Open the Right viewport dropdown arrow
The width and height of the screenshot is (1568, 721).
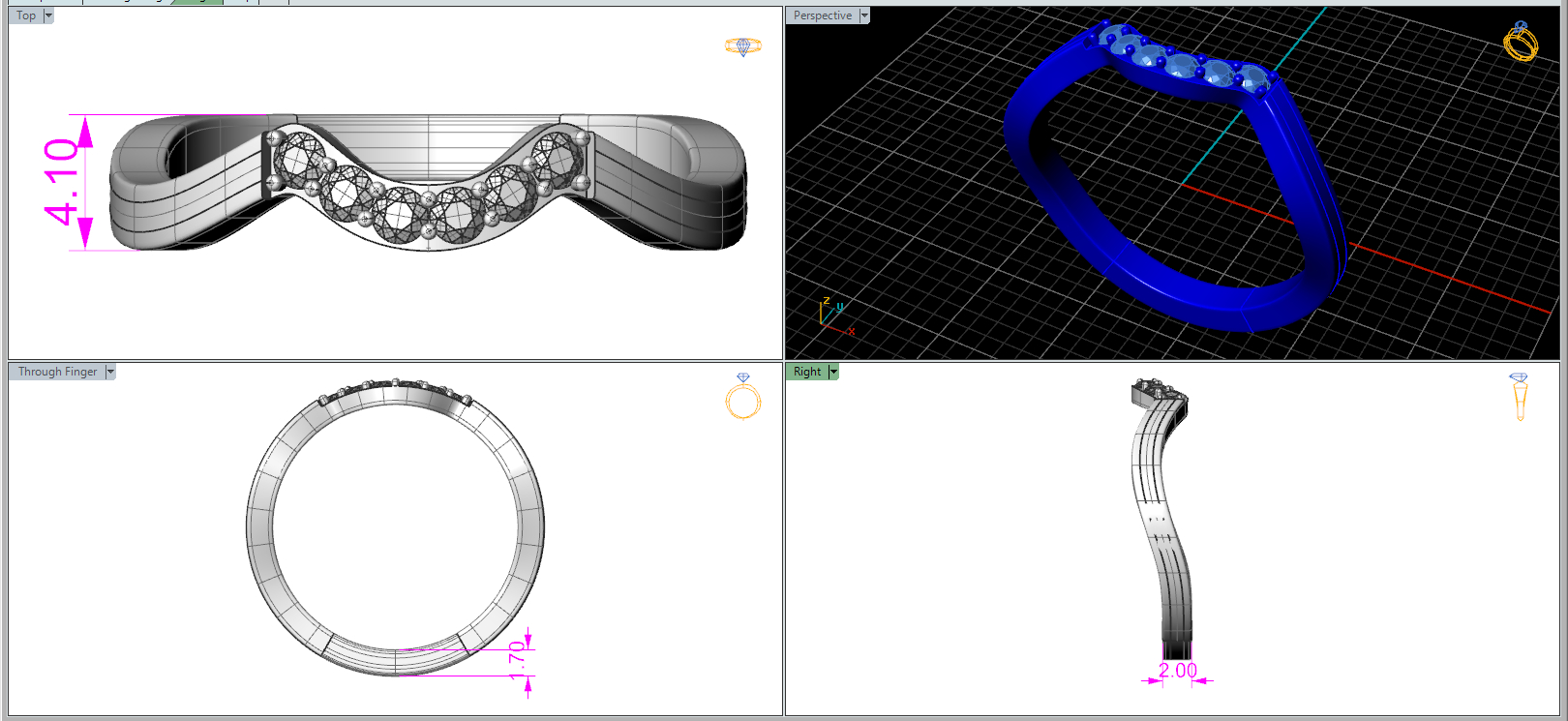(x=832, y=372)
